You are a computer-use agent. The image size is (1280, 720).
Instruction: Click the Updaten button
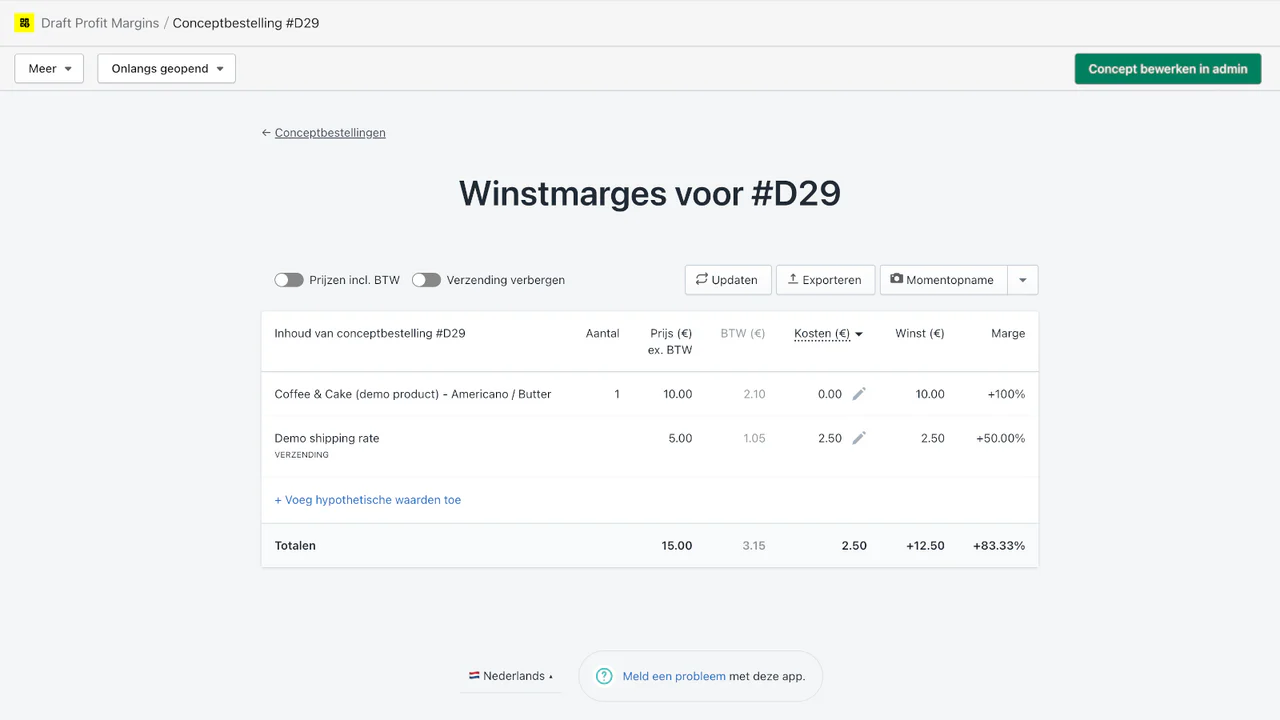[x=728, y=280]
